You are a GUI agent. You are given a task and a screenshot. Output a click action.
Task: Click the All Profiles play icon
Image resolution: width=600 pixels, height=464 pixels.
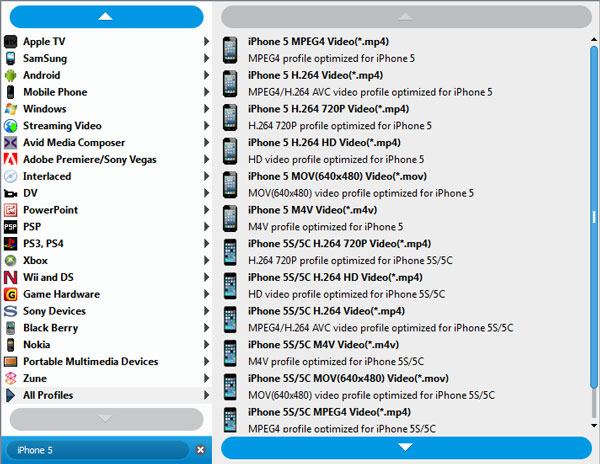click(10, 395)
